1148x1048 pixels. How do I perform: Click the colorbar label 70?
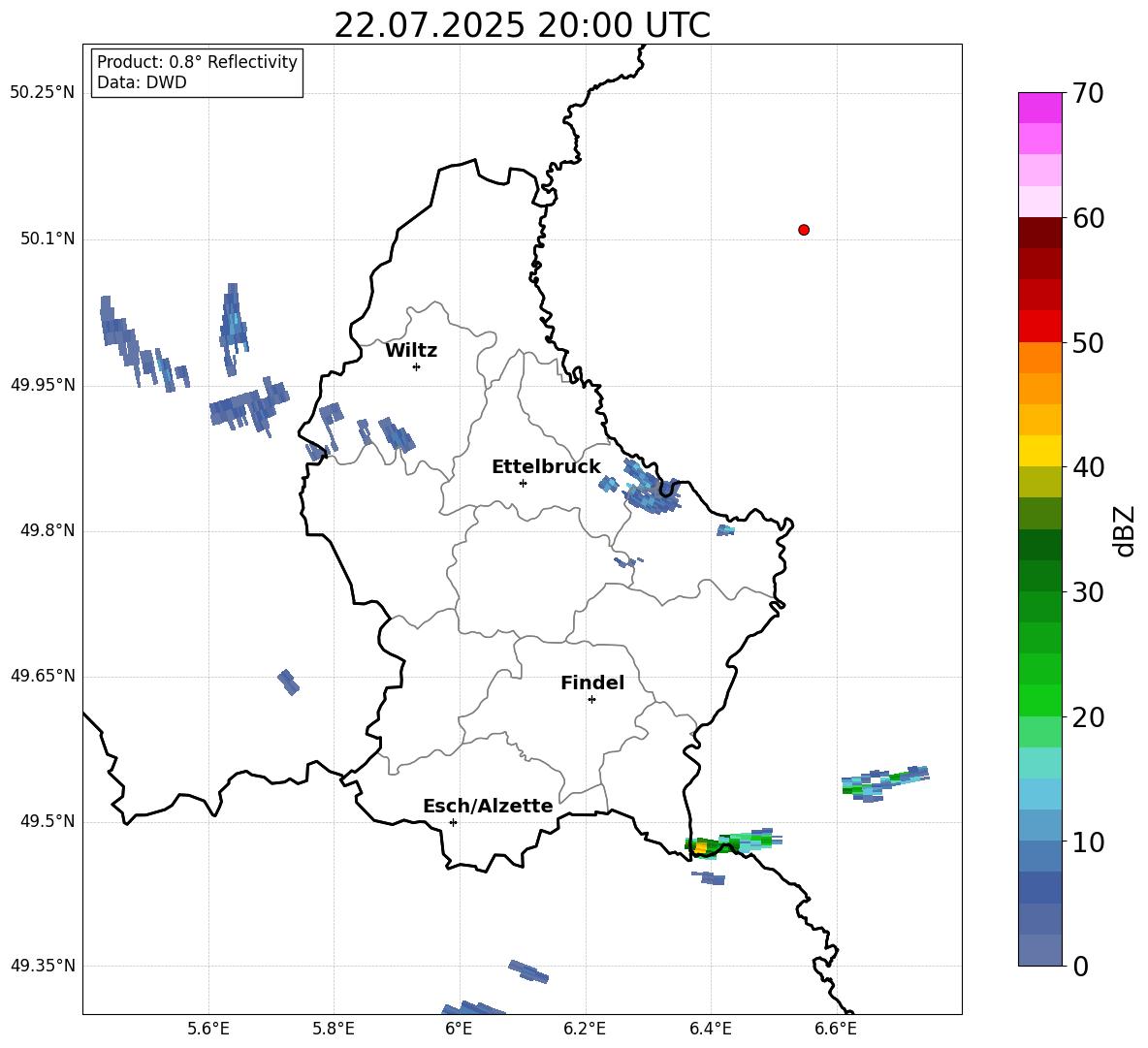1088,93
